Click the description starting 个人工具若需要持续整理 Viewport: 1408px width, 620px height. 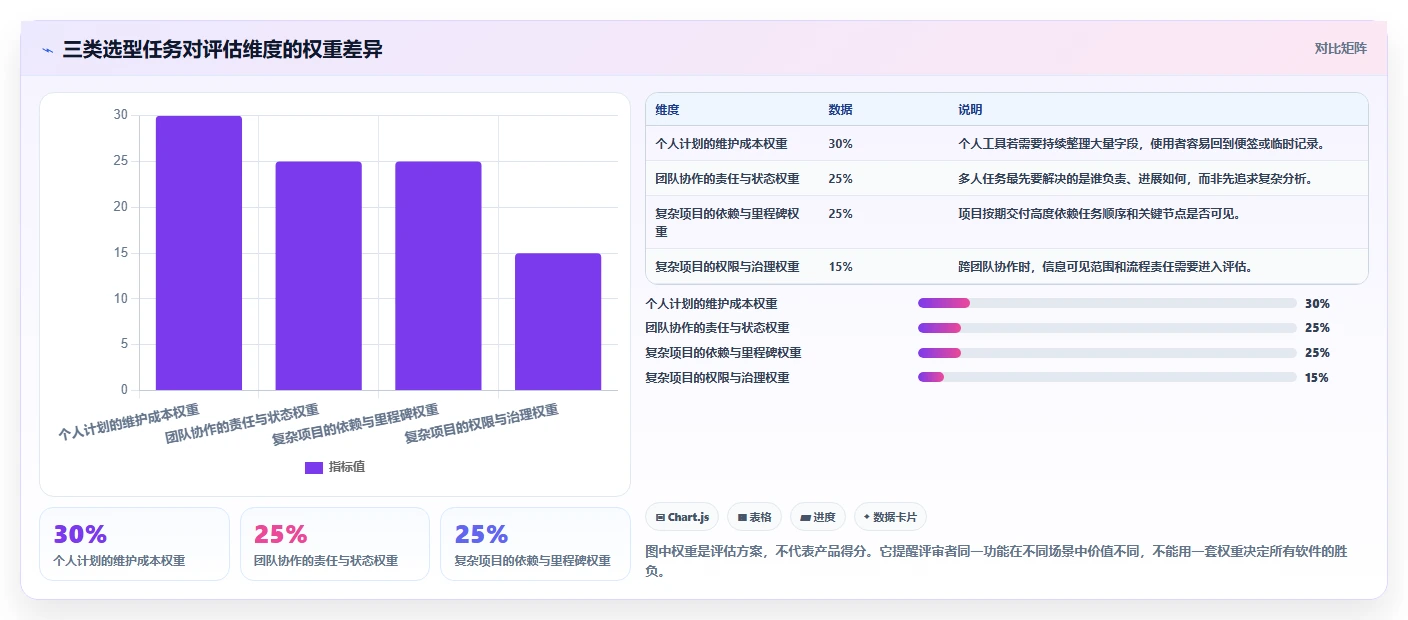tap(1141, 144)
